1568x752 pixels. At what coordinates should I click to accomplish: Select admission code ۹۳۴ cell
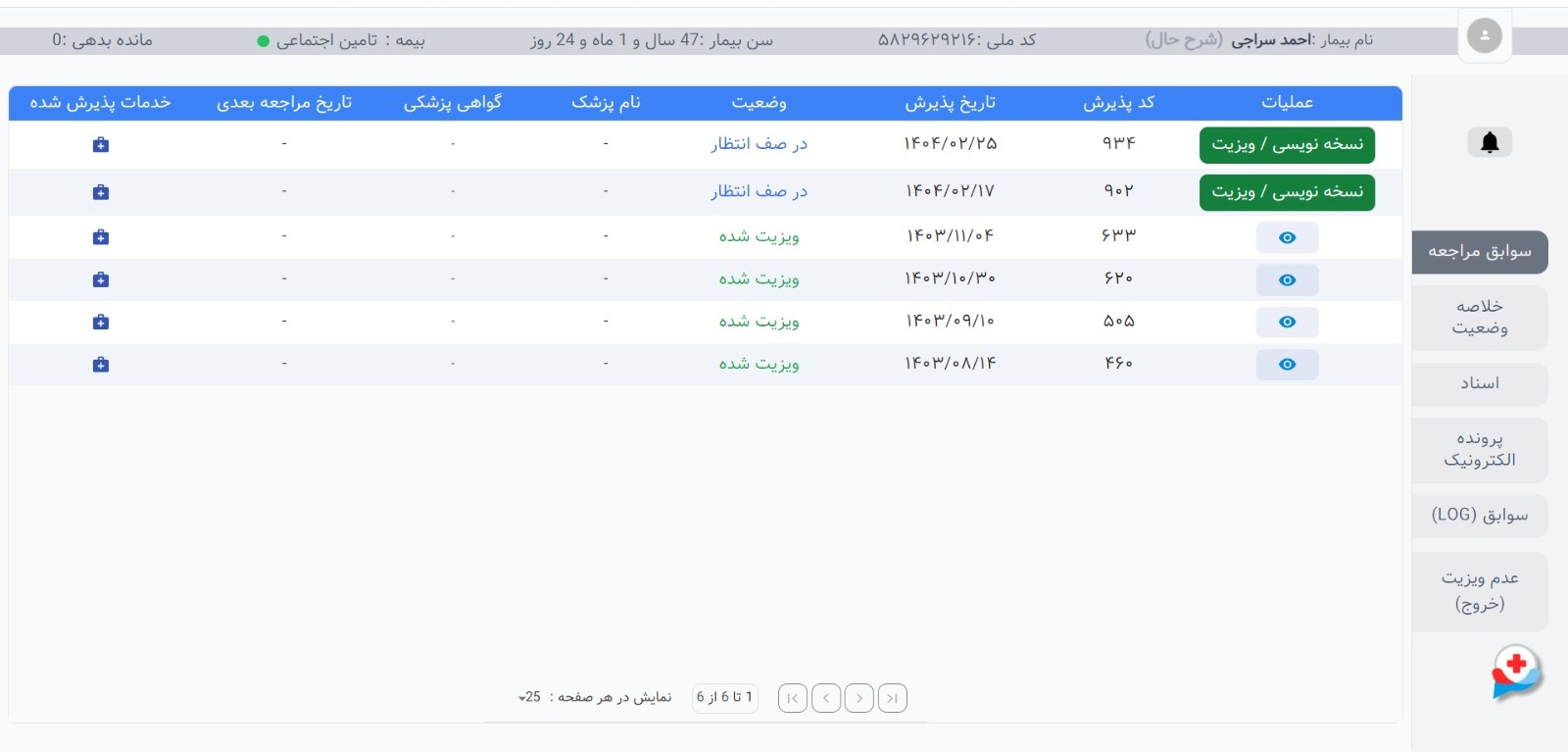click(x=1118, y=144)
